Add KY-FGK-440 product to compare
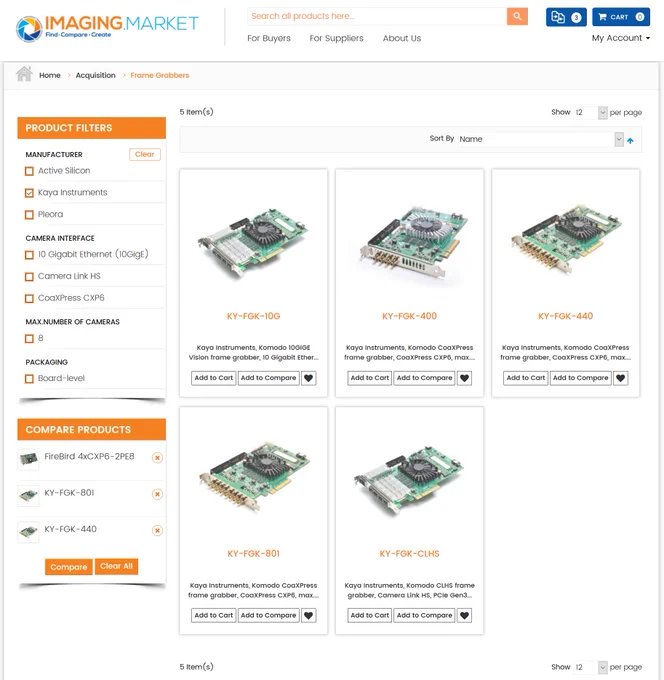664x680 pixels. pos(580,378)
